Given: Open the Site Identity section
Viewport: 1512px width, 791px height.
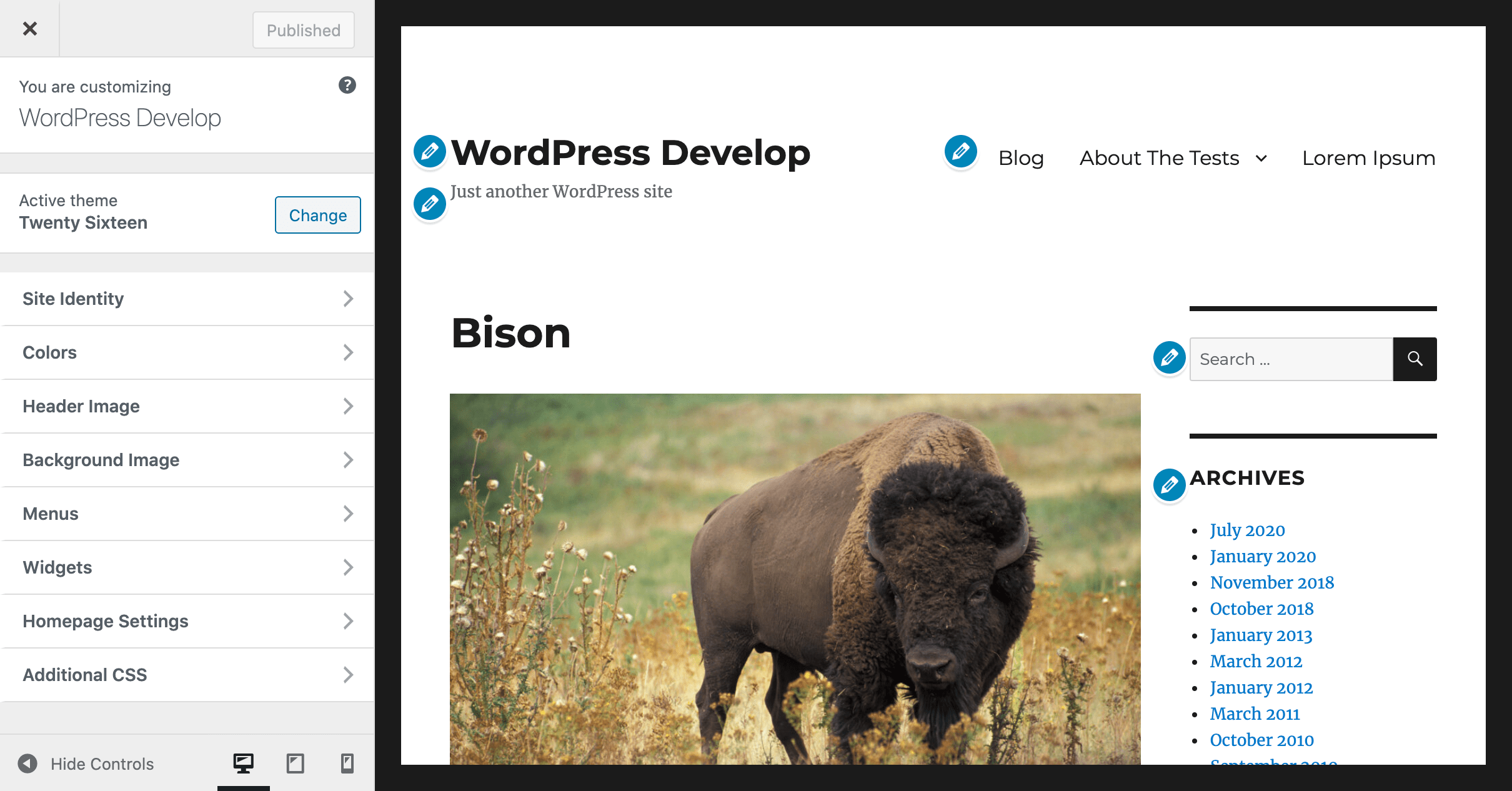Looking at the screenshot, I should (187, 299).
